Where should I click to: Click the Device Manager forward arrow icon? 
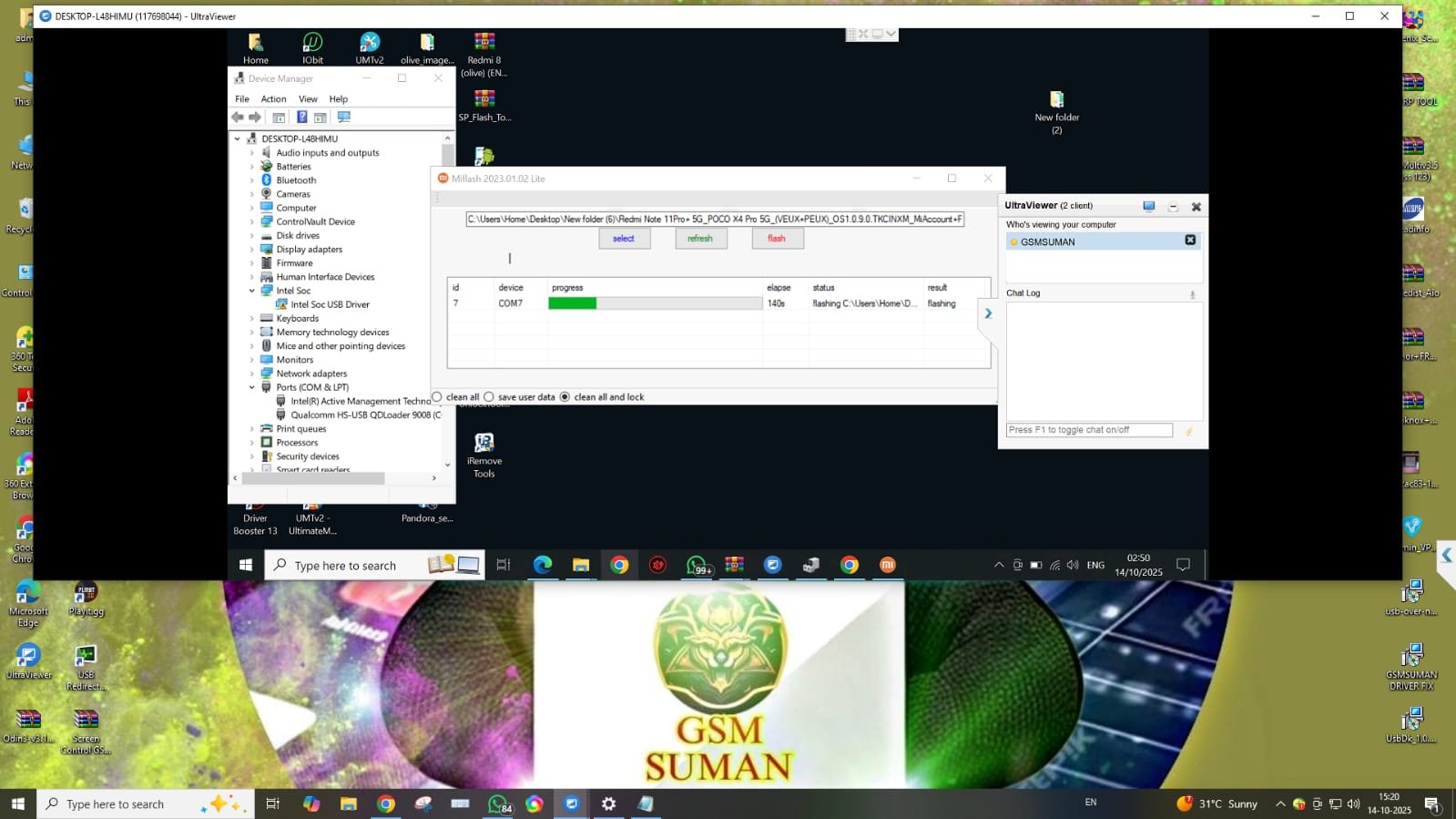coord(255,118)
